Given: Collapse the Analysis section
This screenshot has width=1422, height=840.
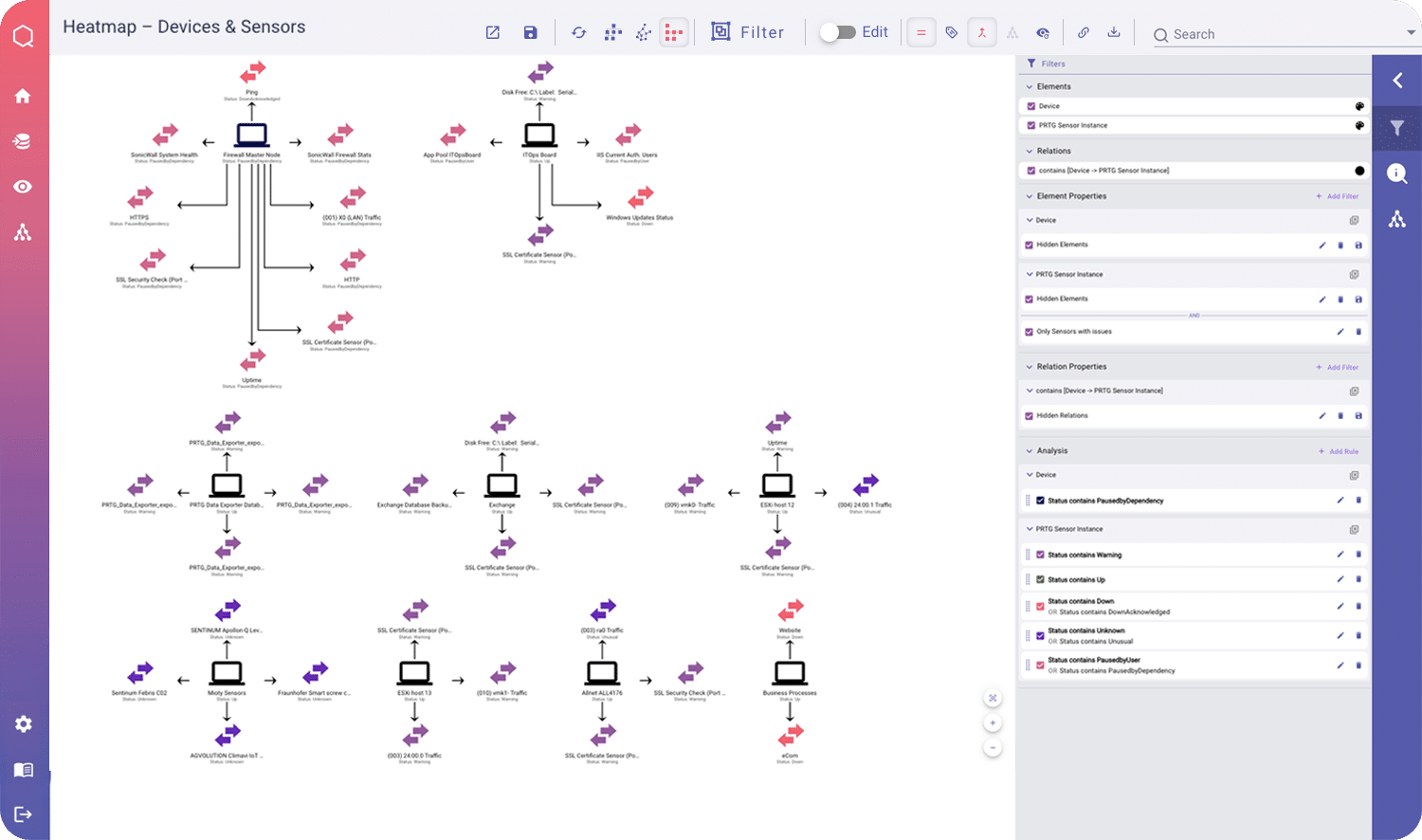Looking at the screenshot, I should 1030,451.
